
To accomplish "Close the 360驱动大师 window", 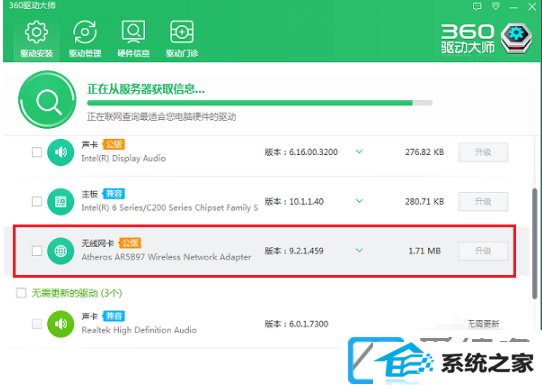I will tap(532, 7).
